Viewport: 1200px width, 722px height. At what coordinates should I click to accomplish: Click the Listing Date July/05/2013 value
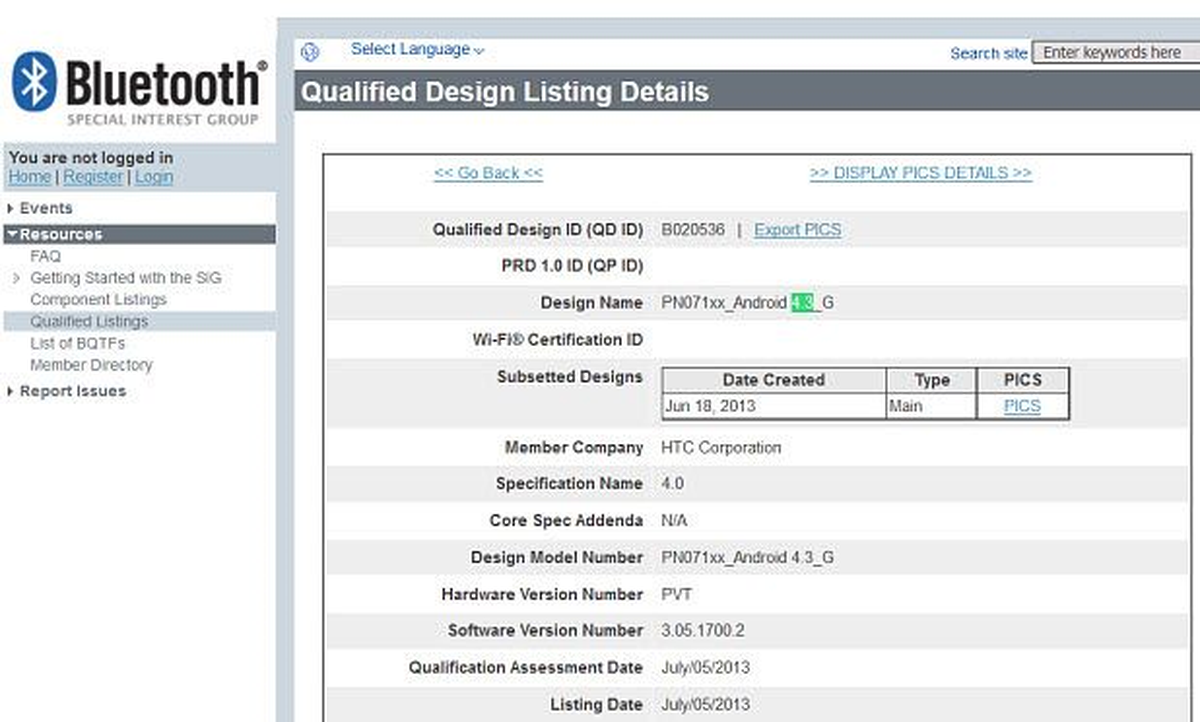(706, 705)
